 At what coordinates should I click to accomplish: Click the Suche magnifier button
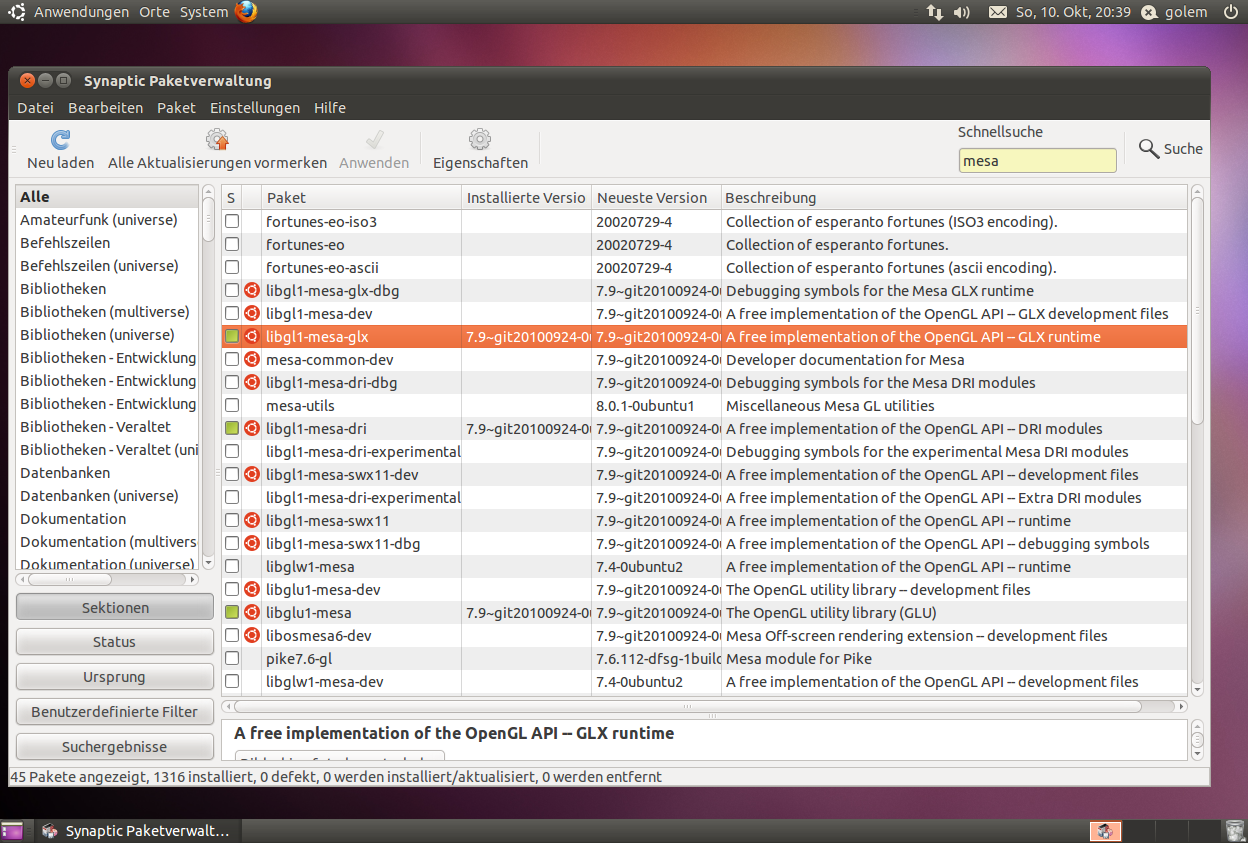[x=1170, y=149]
